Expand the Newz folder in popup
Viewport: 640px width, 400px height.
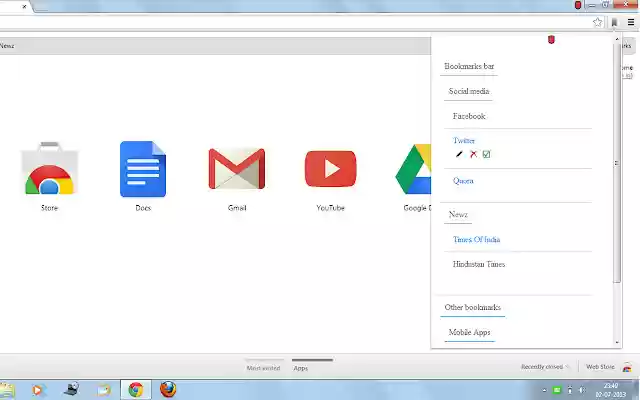coord(458,214)
